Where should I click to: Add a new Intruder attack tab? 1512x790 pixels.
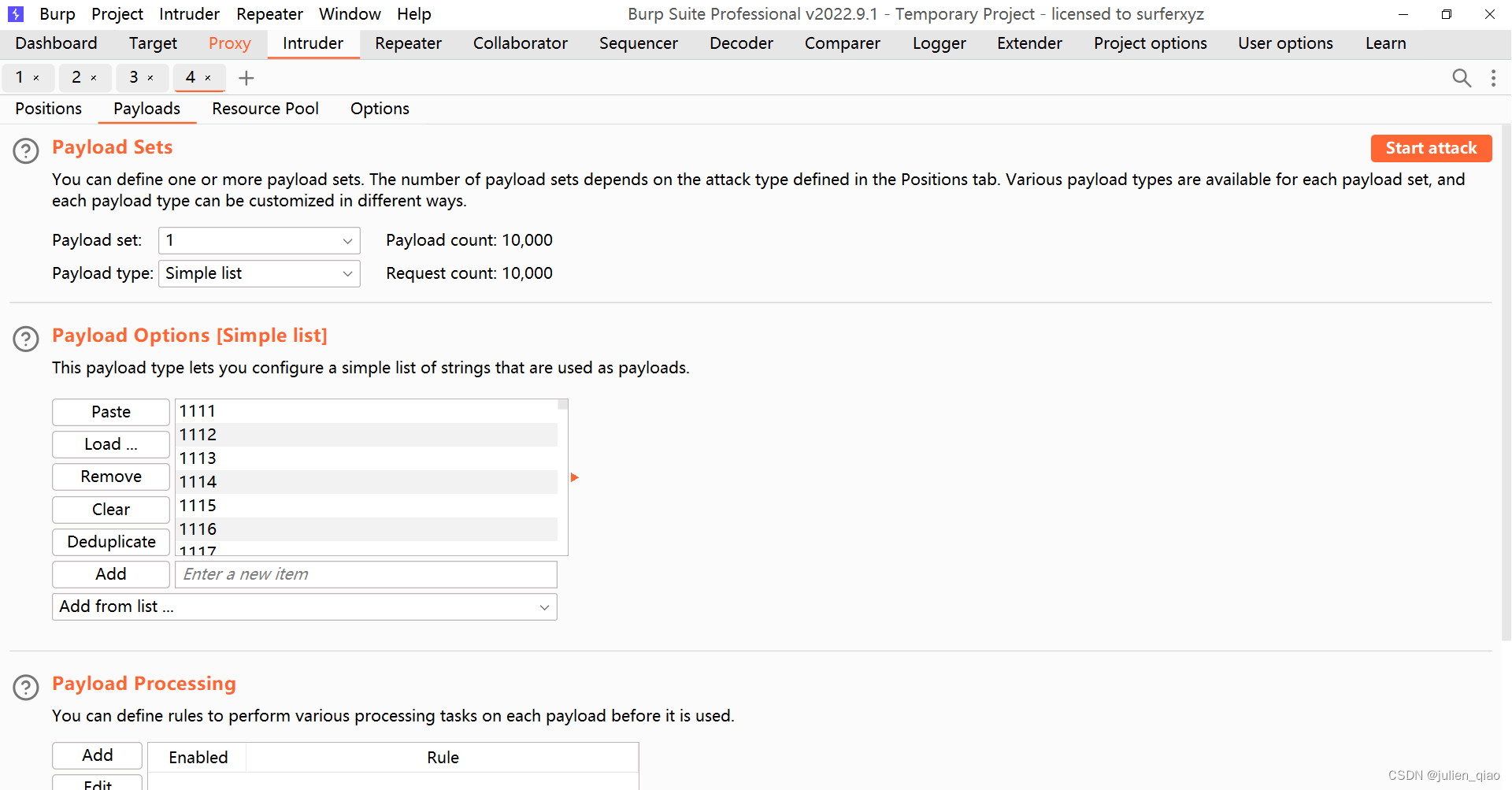point(246,78)
